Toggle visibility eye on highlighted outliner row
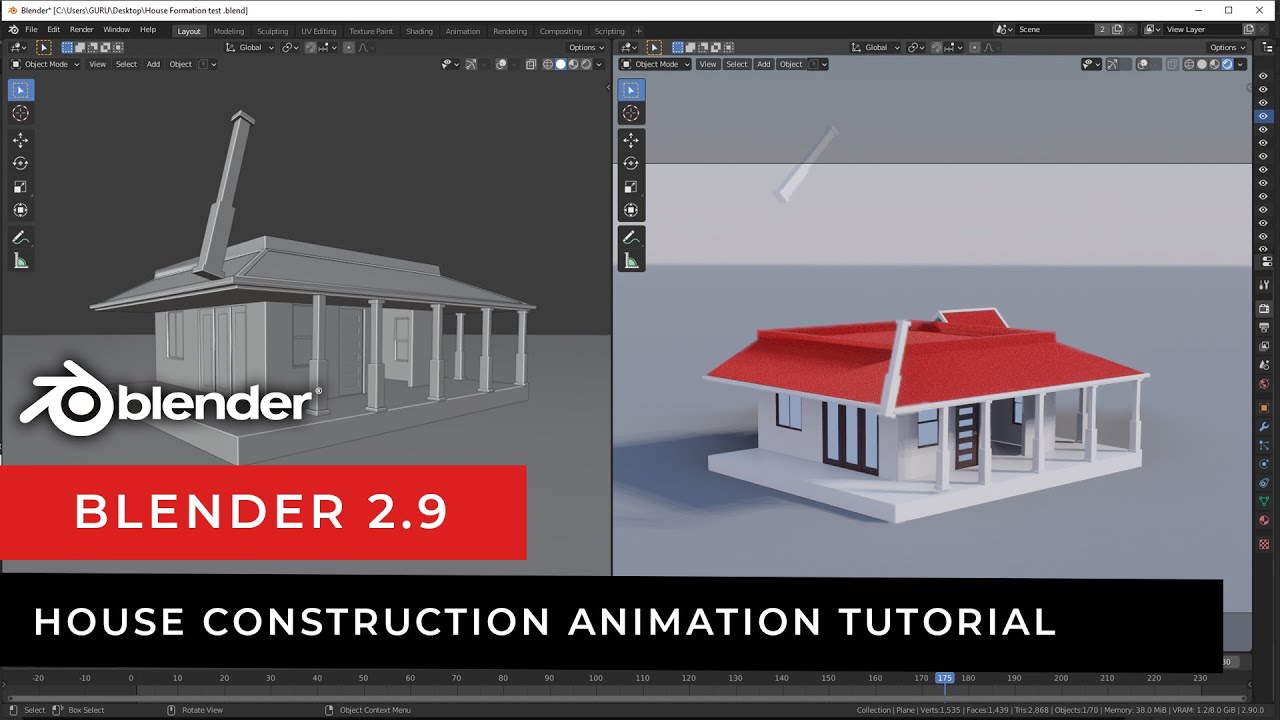Screen dimensions: 1280x720 pos(1263,116)
